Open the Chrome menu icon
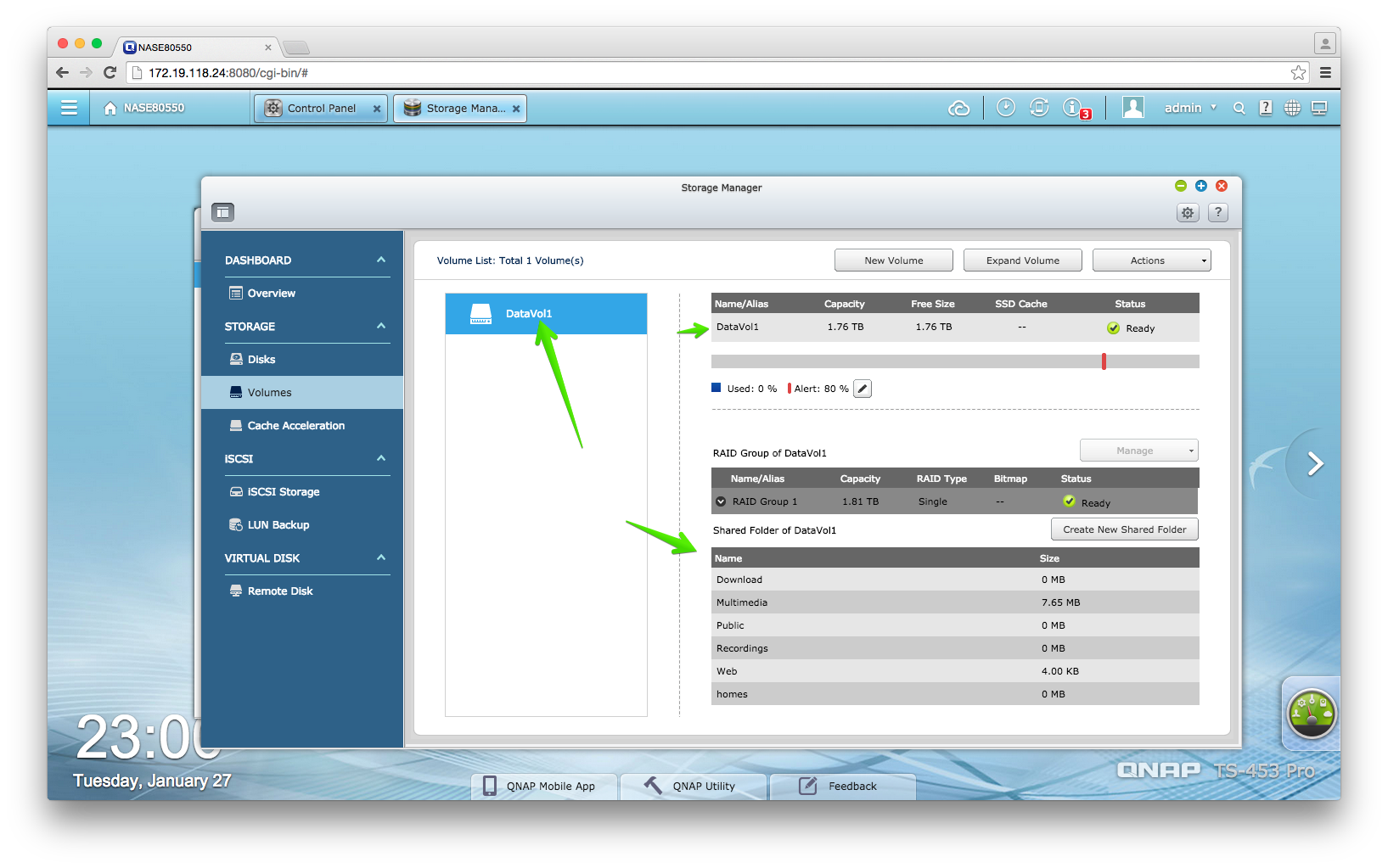The width and height of the screenshot is (1388, 868). 1324,73
